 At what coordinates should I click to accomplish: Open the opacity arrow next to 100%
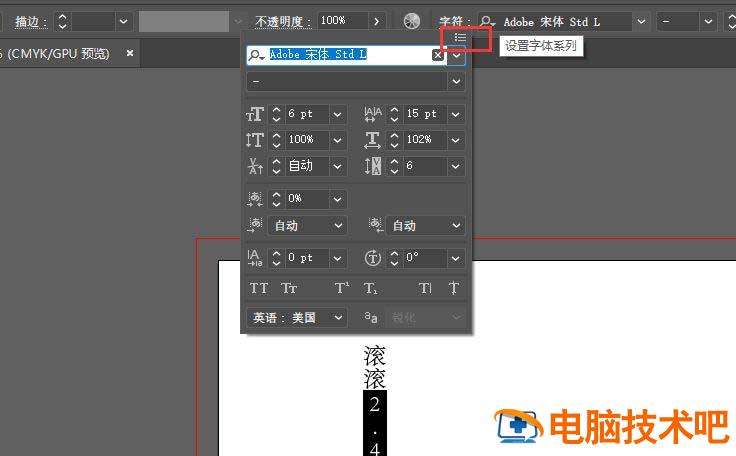(376, 22)
